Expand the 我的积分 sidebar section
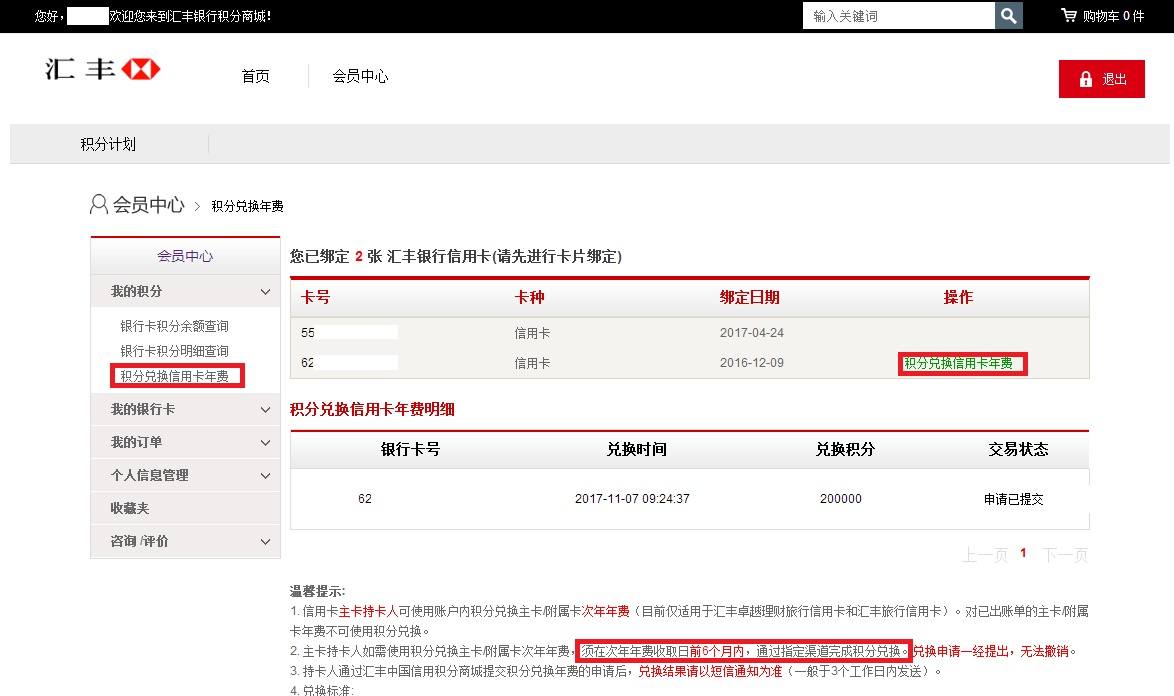Viewport: 1174px width, 696px height. click(185, 291)
